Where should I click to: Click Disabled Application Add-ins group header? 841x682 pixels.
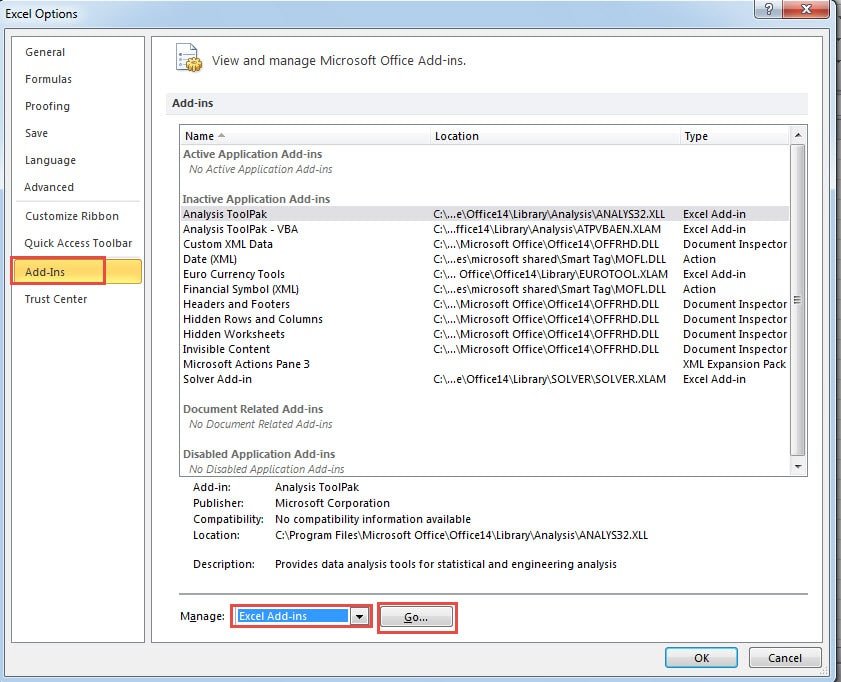point(259,454)
